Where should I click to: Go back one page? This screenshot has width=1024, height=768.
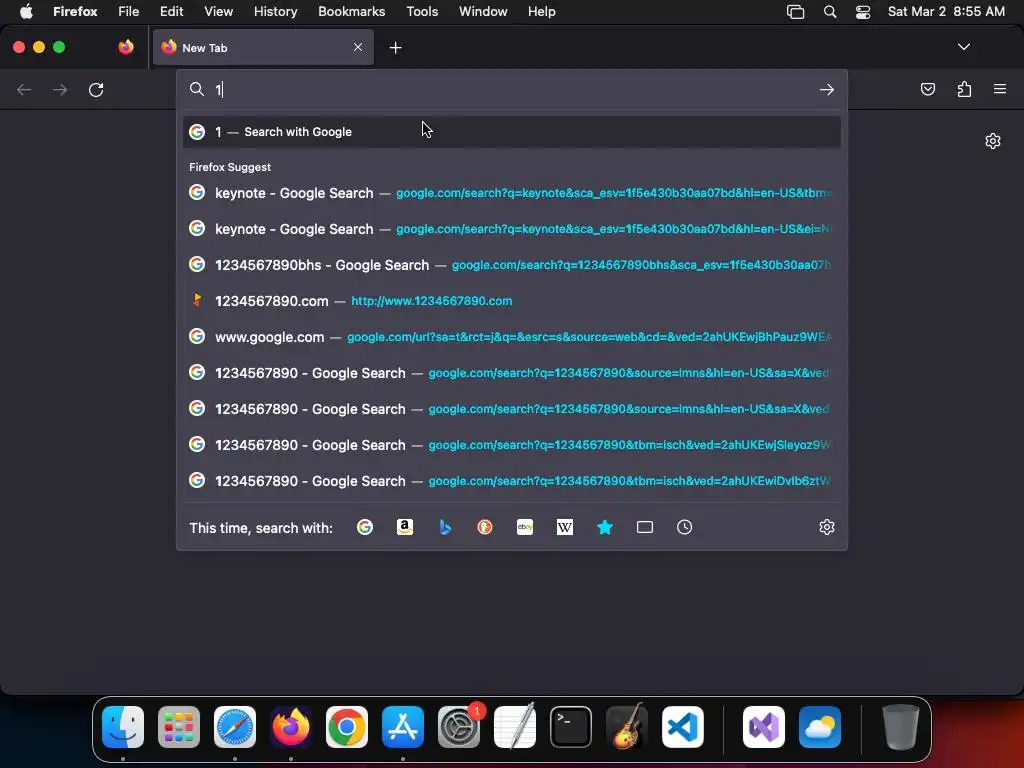pyautogui.click(x=24, y=89)
